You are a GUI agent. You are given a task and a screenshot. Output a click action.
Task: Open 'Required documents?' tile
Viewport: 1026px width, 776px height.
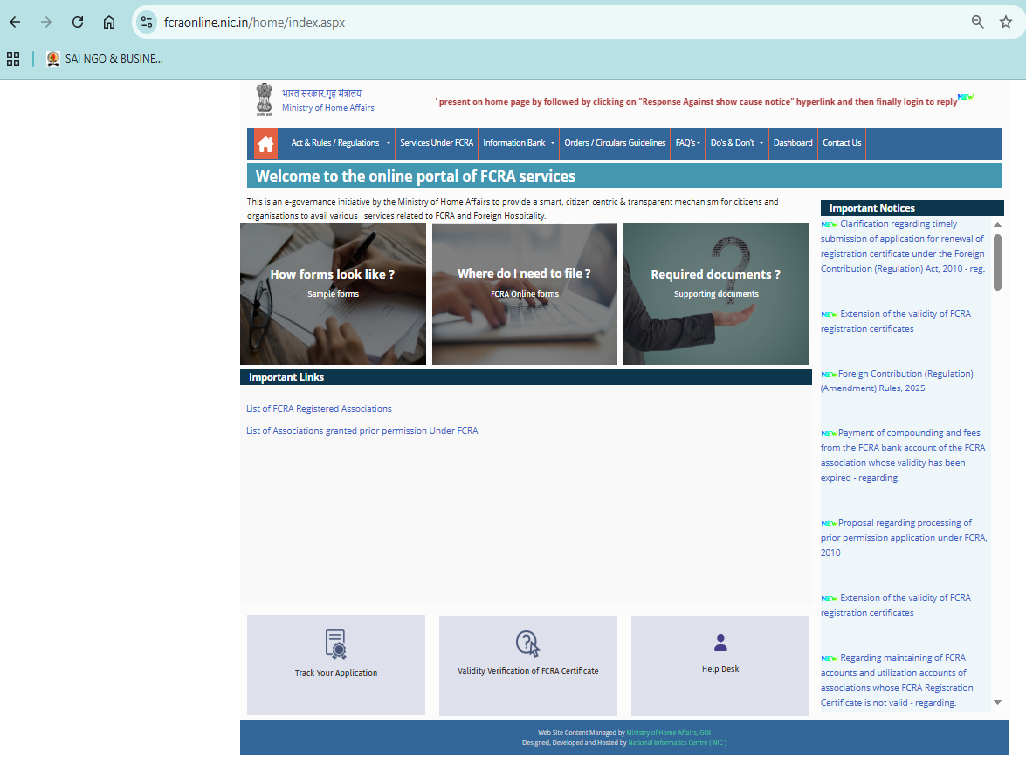click(x=716, y=294)
